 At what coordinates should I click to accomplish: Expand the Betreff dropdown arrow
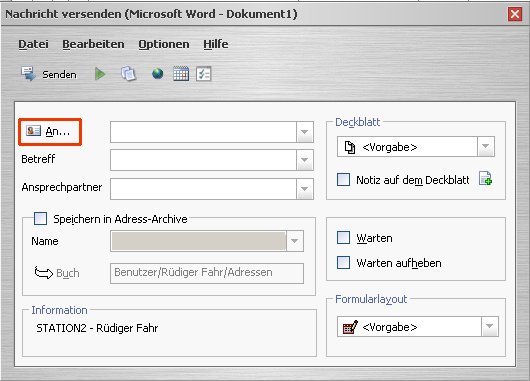pyautogui.click(x=305, y=160)
